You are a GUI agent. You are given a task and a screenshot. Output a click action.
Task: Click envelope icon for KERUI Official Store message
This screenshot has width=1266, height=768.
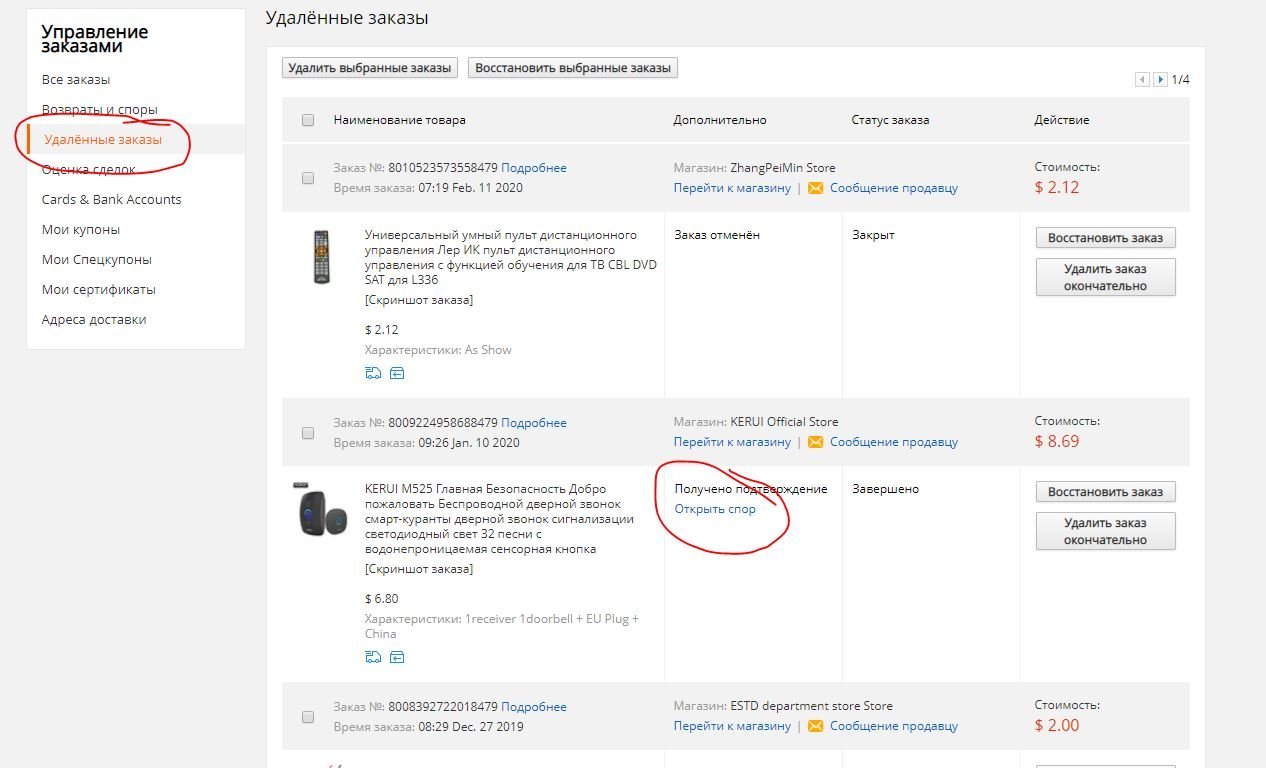click(x=815, y=442)
